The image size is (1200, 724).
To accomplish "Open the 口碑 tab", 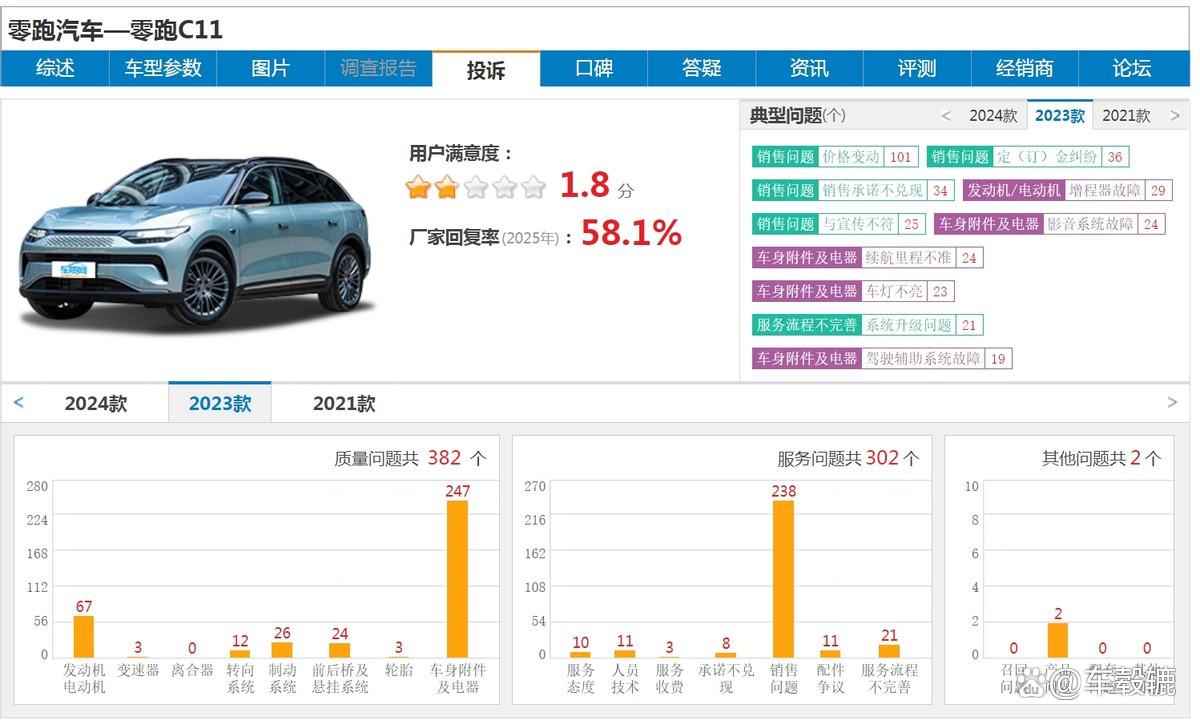I will pyautogui.click(x=594, y=69).
